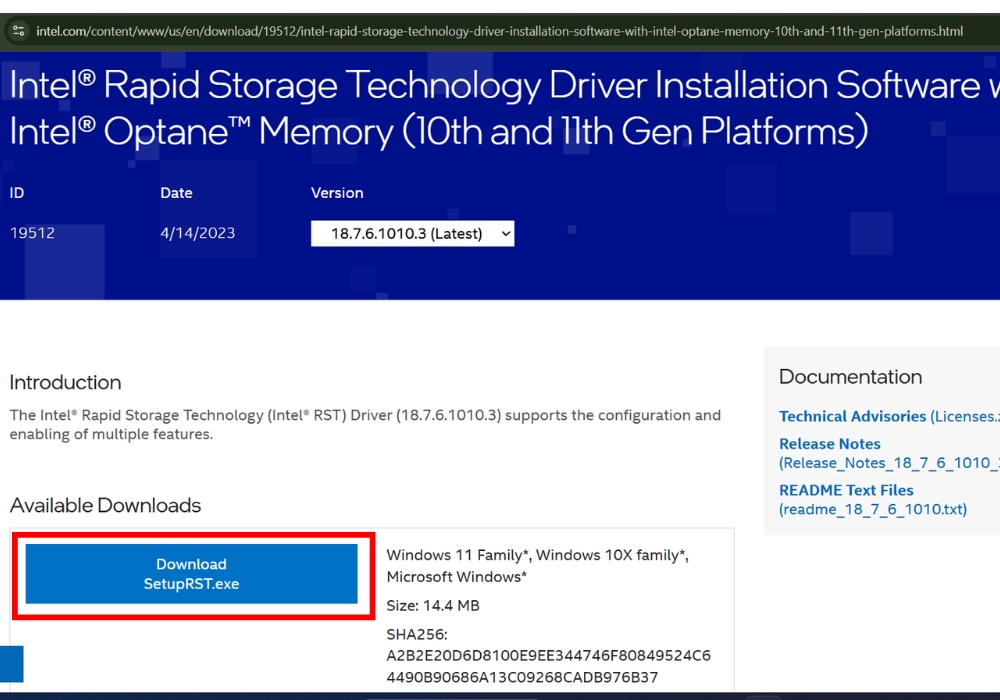This screenshot has height=700, width=1000.
Task: Click the Size: 14.4 MB text
Action: 433,606
